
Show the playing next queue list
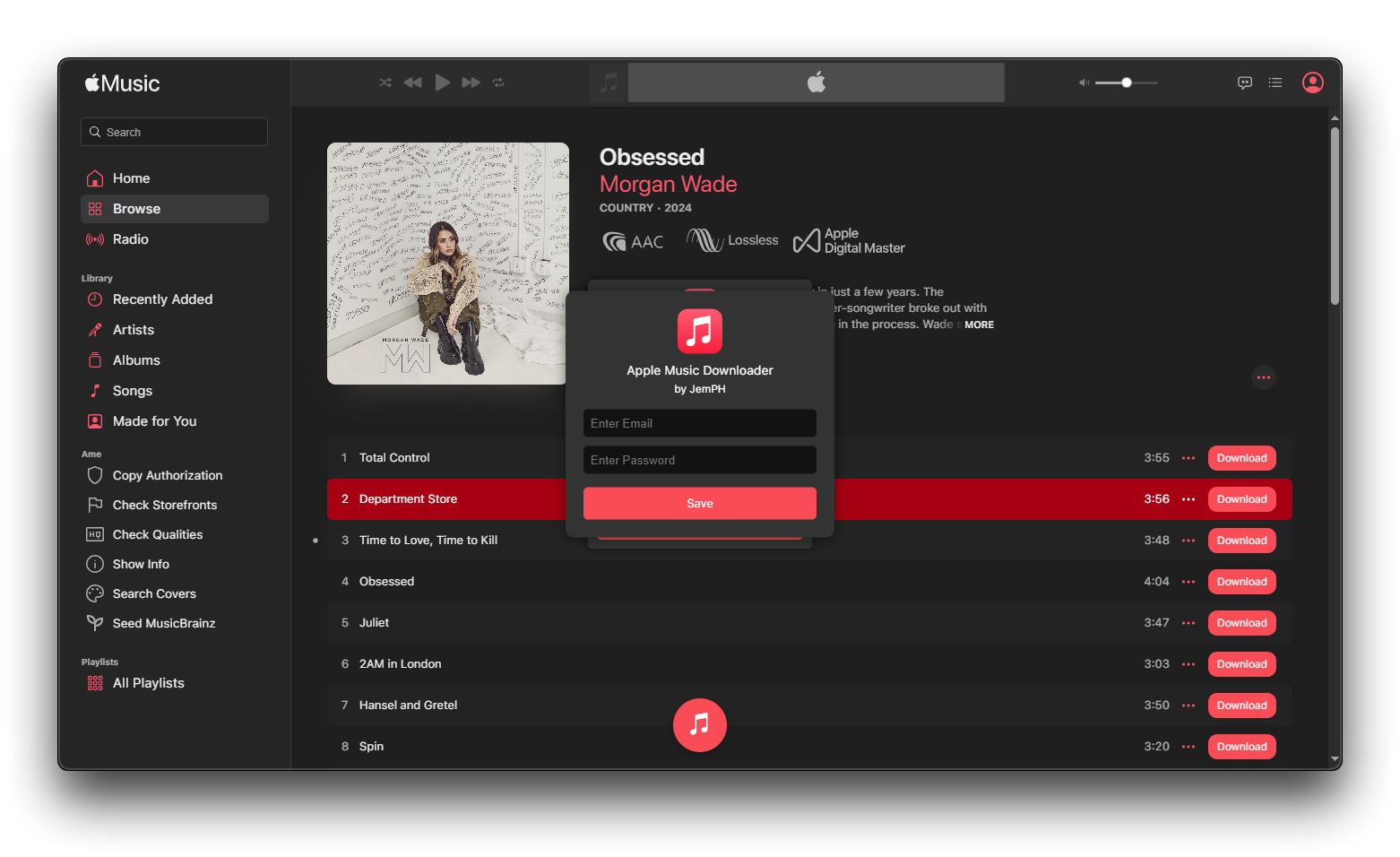[x=1275, y=82]
